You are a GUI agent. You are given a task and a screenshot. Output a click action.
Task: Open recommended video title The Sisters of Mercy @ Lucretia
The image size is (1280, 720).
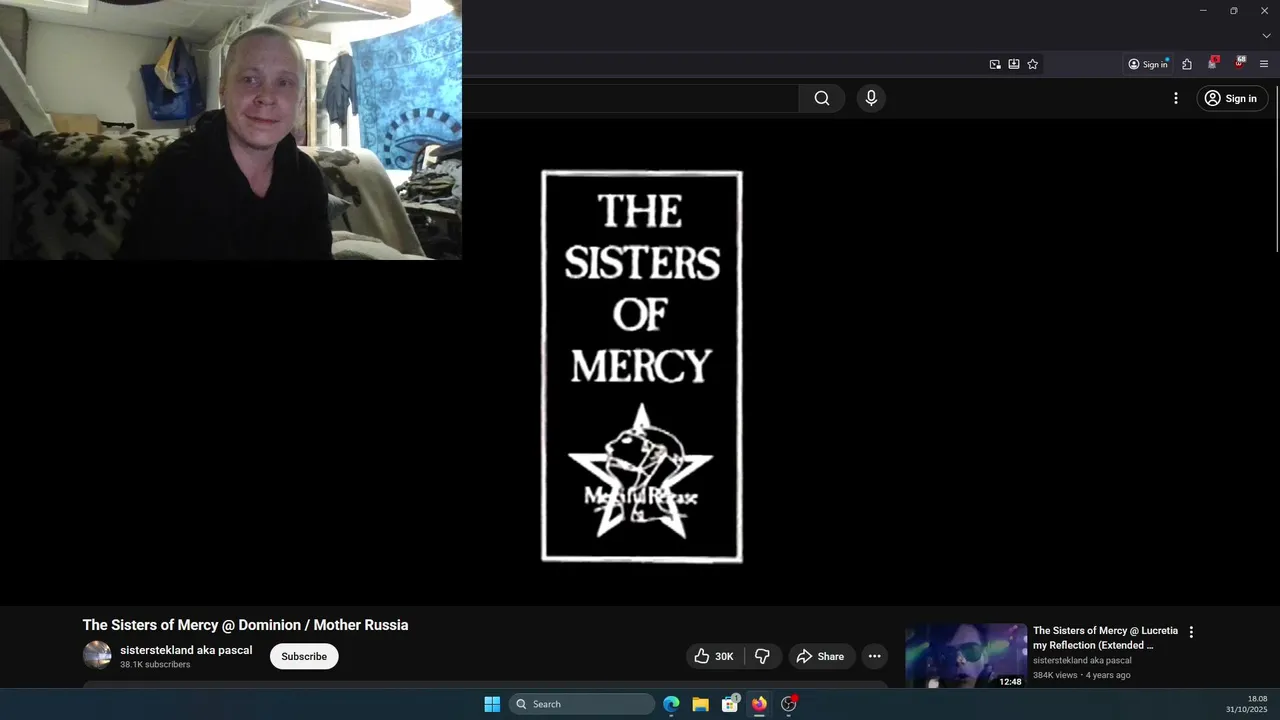click(1105, 638)
